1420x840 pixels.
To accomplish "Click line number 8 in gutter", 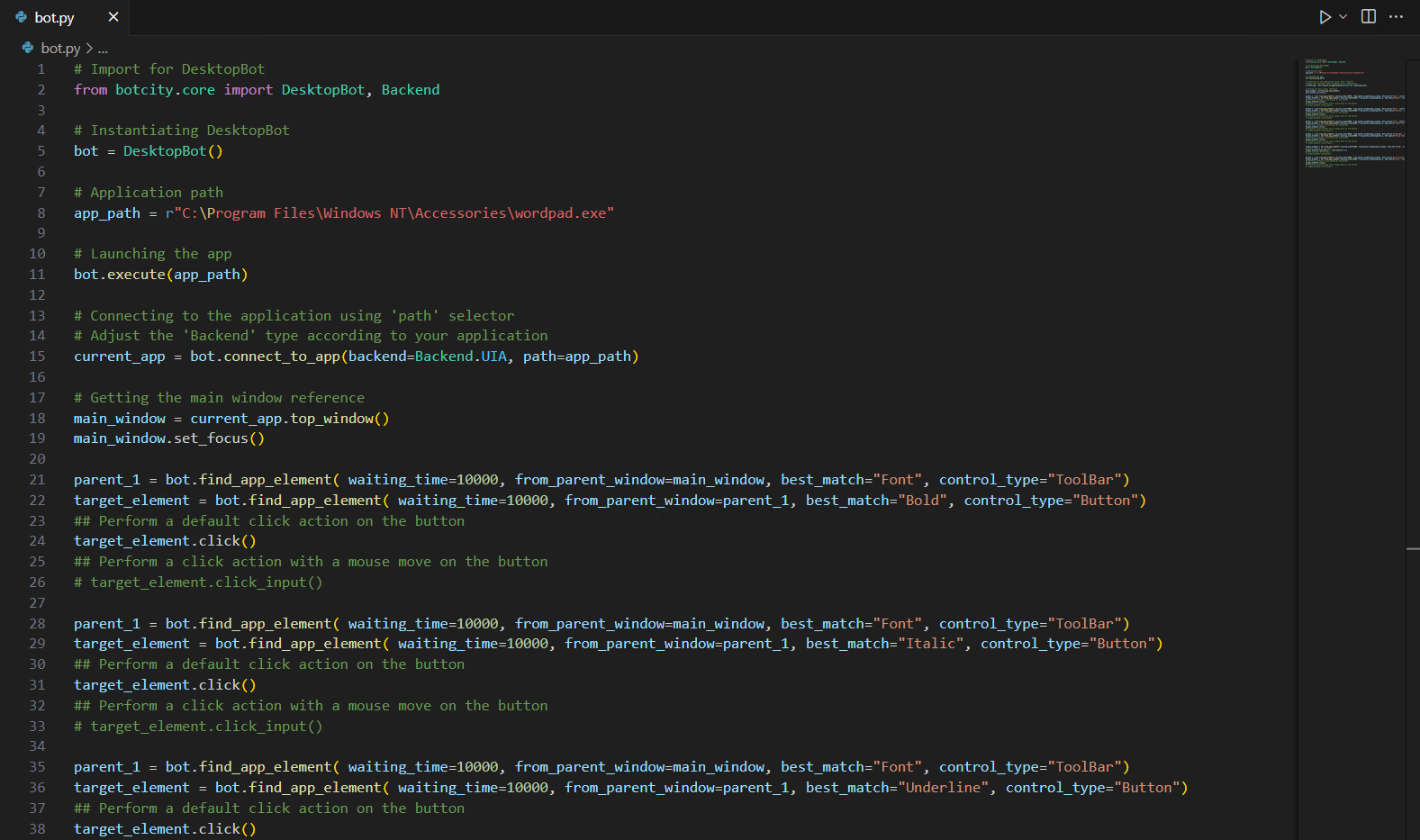I will pos(41,213).
